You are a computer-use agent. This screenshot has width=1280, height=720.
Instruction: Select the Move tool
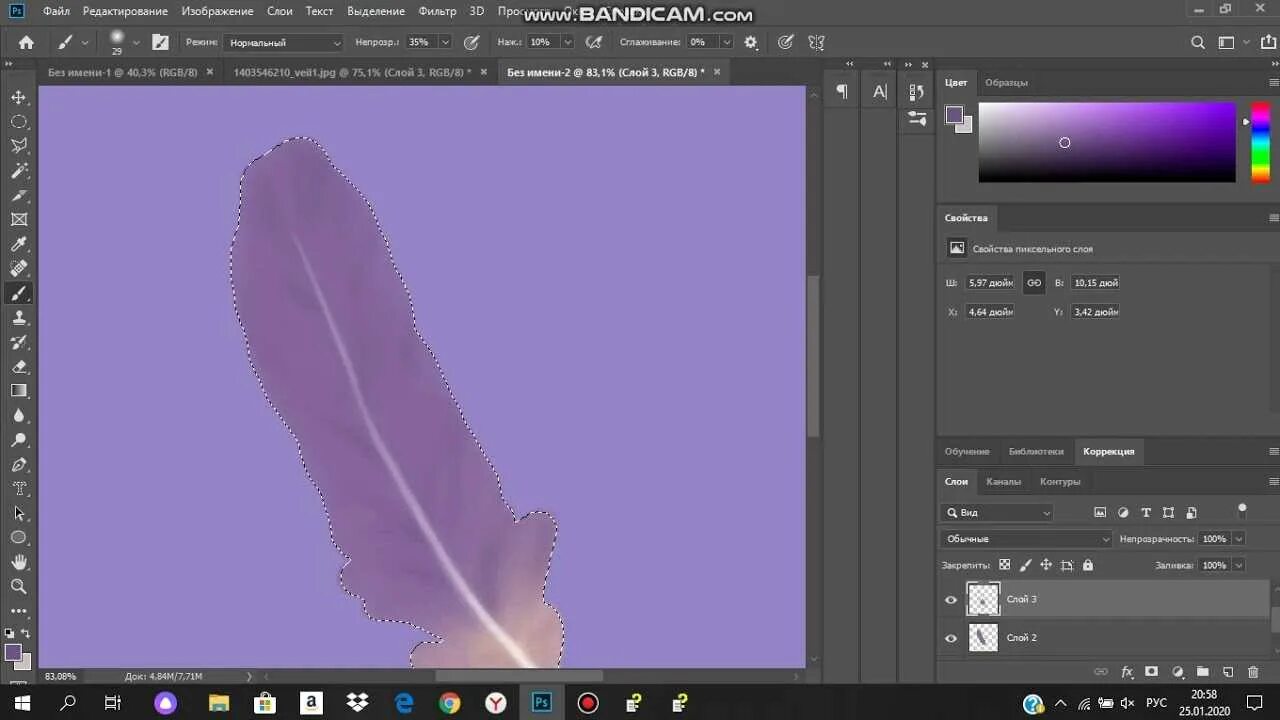(x=19, y=97)
